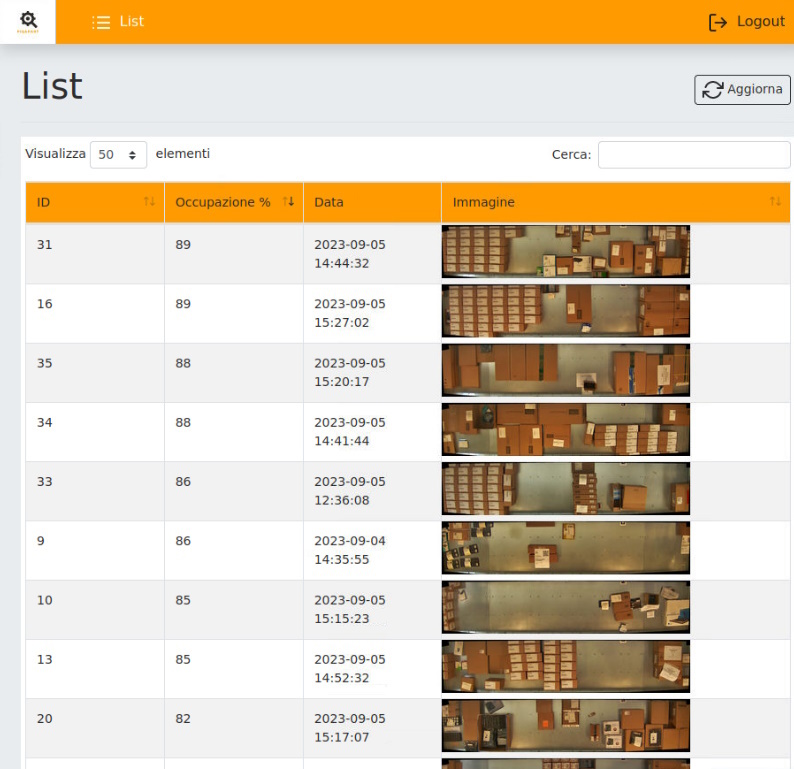
Task: Click date 2023-09-05 14:41:44
Action: coord(350,432)
